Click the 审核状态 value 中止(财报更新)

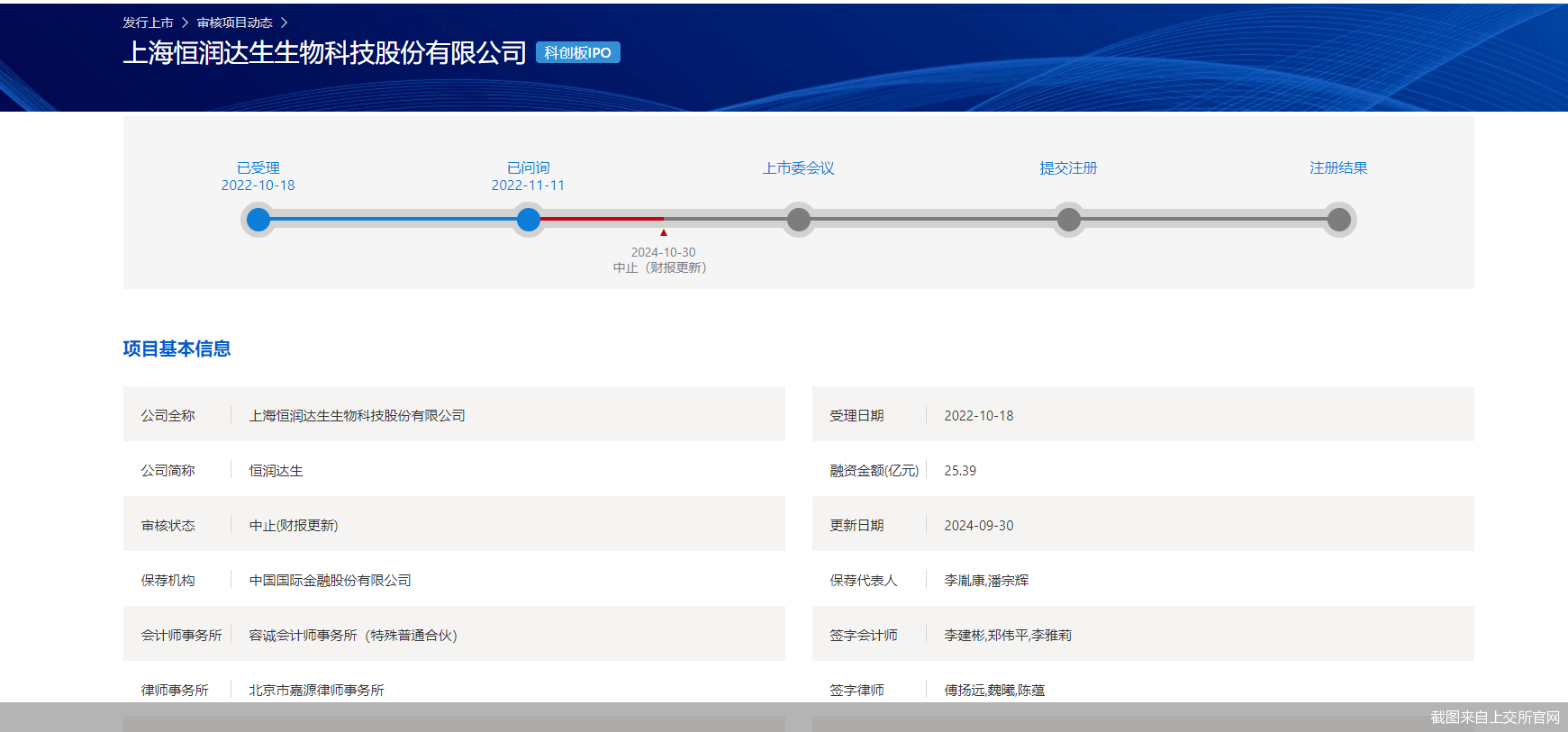click(294, 525)
